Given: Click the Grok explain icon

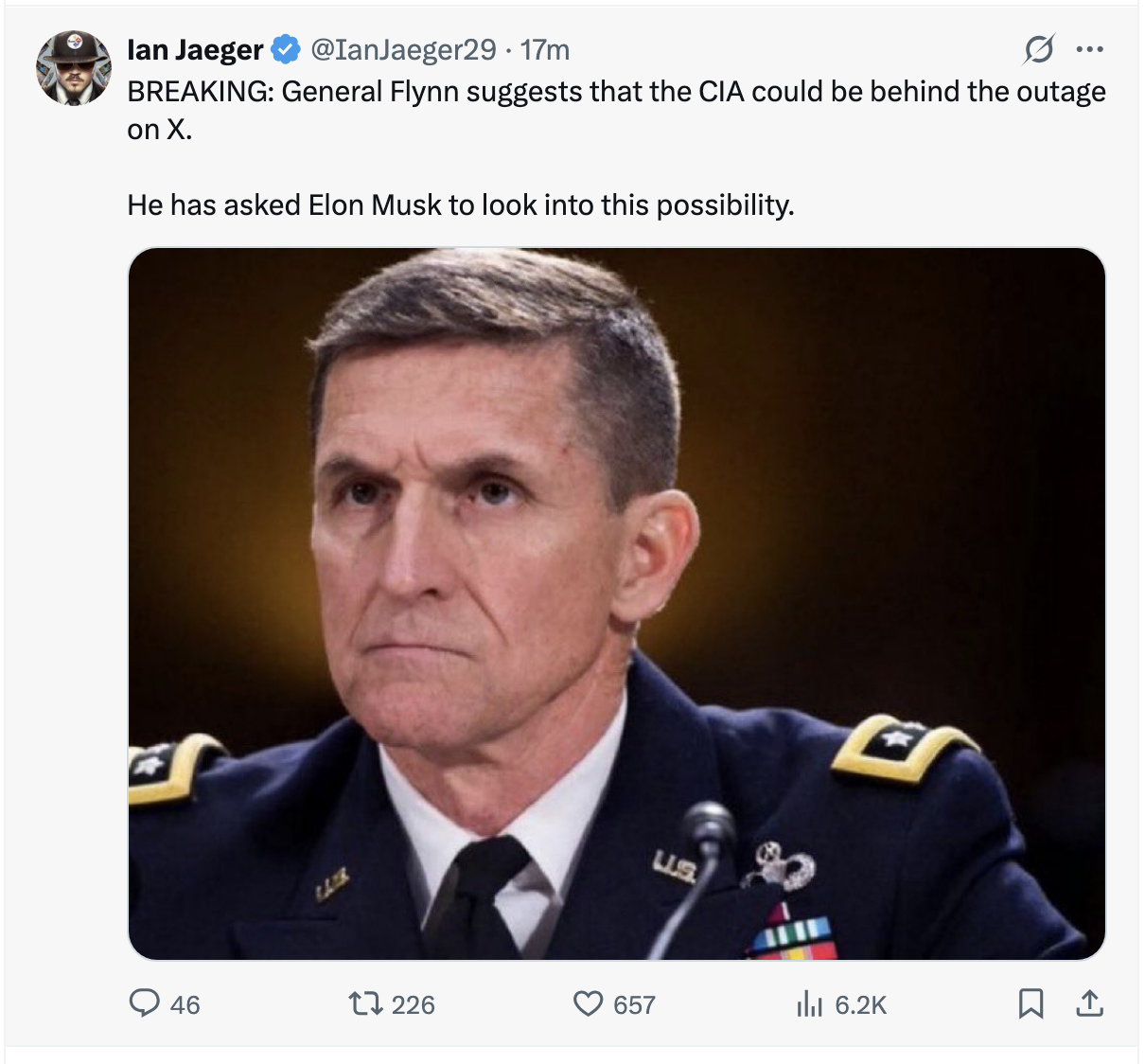Looking at the screenshot, I should tap(1038, 49).
